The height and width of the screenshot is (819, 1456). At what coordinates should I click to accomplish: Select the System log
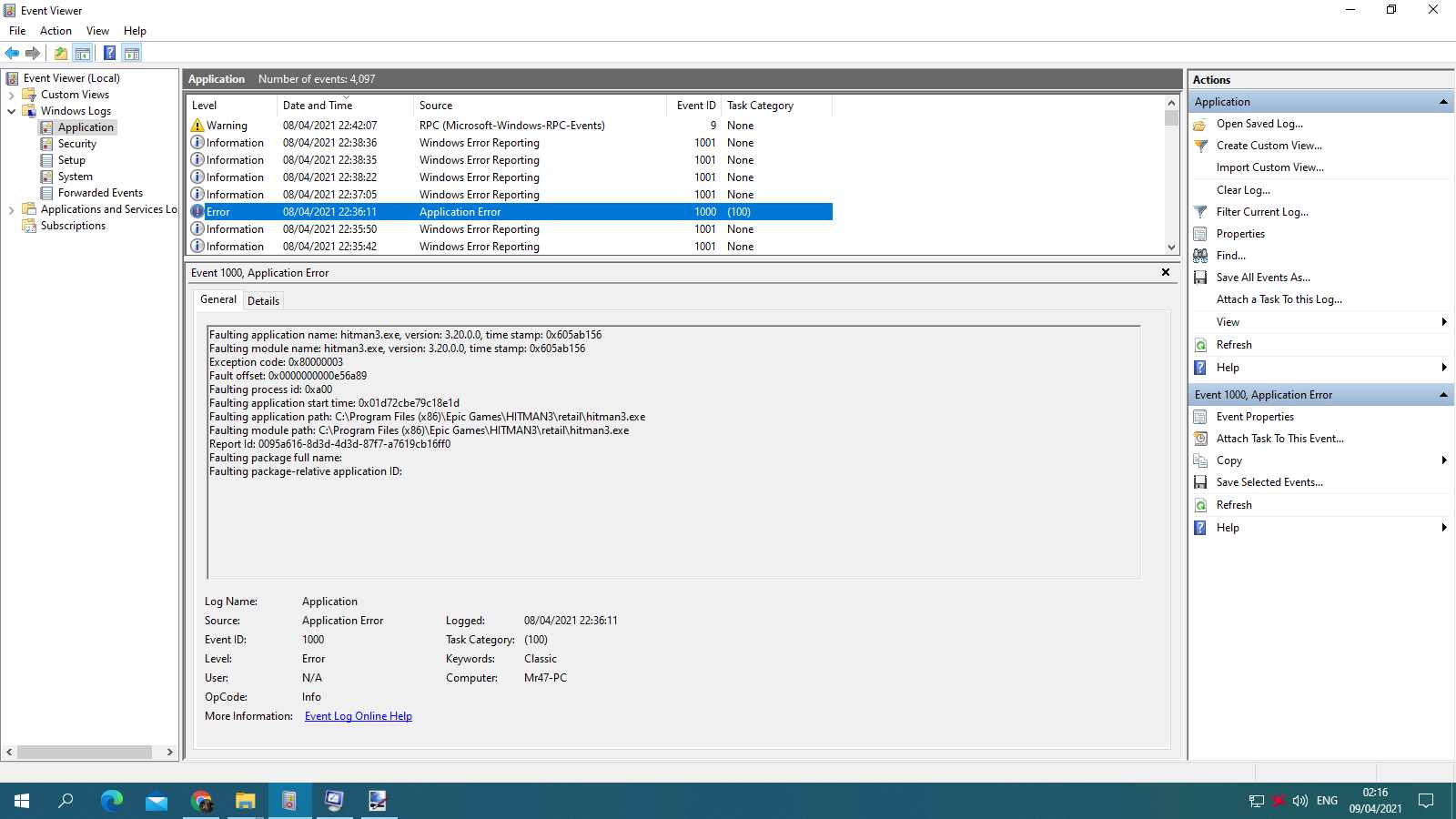click(75, 177)
